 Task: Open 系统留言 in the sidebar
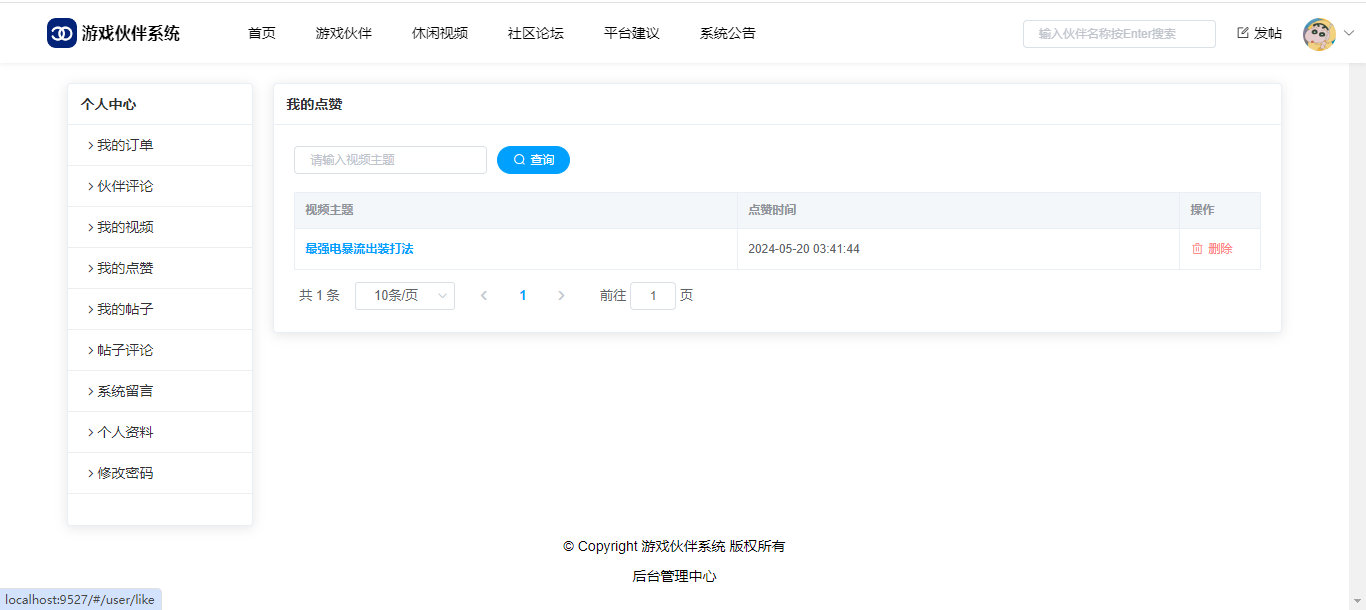pyautogui.click(x=160, y=391)
